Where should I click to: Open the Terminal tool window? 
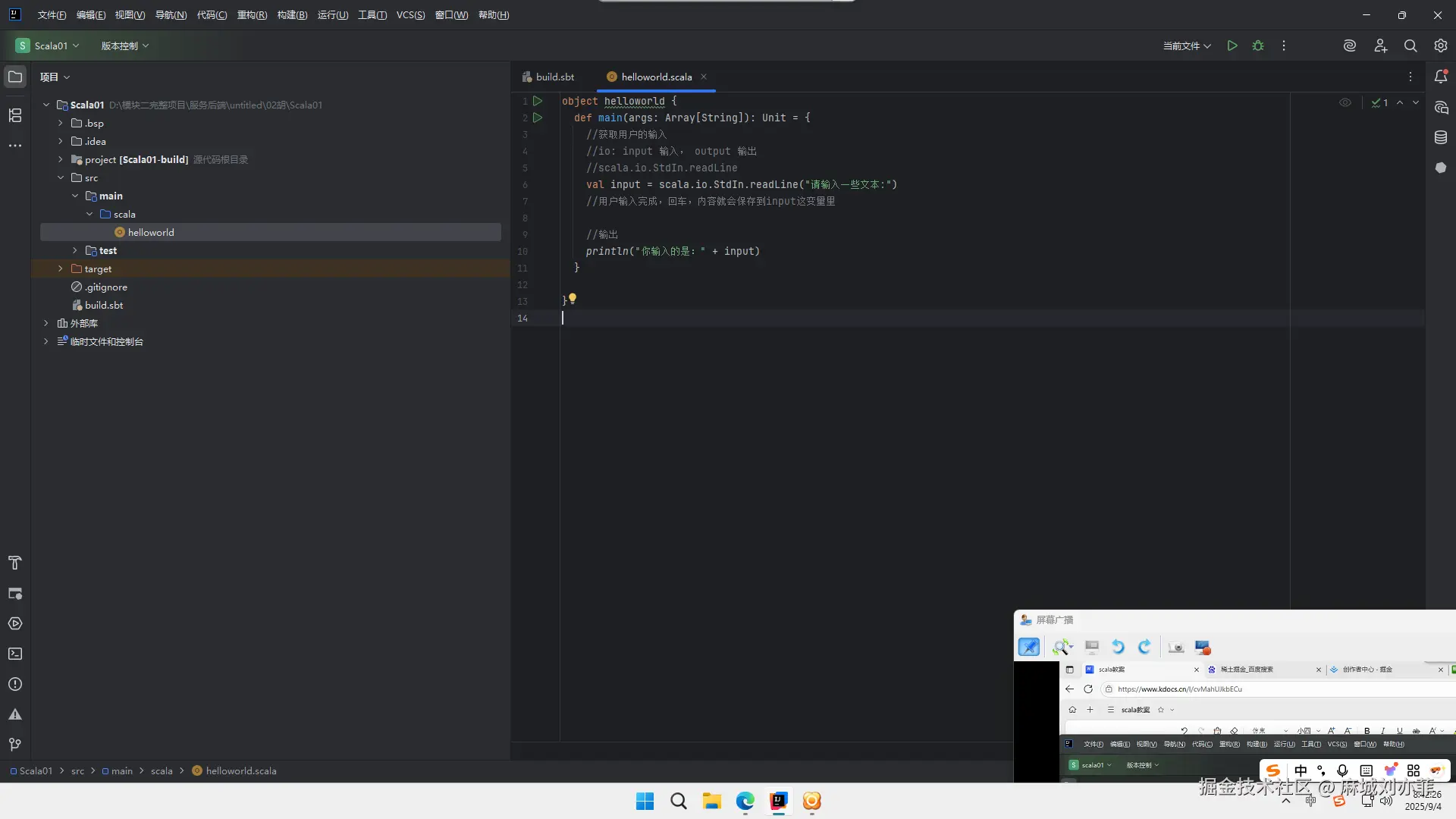15,654
